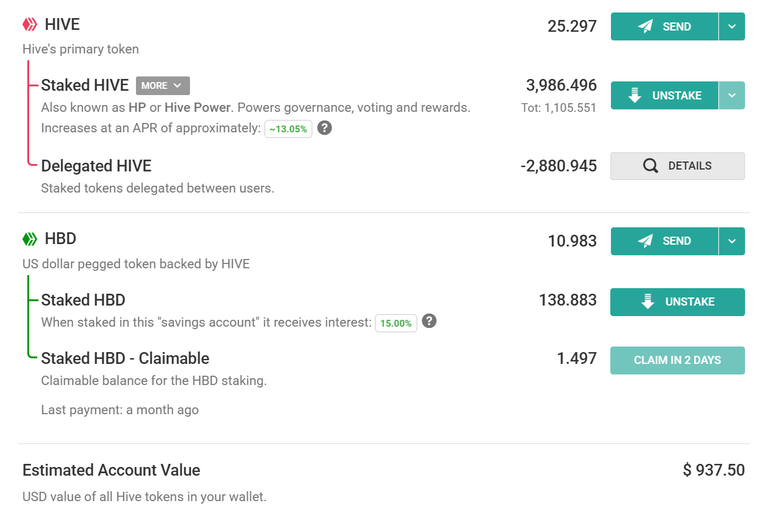Unstake Staked HIVE with the UNSTAKE button
Screen dimensions: 768x513
click(x=664, y=95)
